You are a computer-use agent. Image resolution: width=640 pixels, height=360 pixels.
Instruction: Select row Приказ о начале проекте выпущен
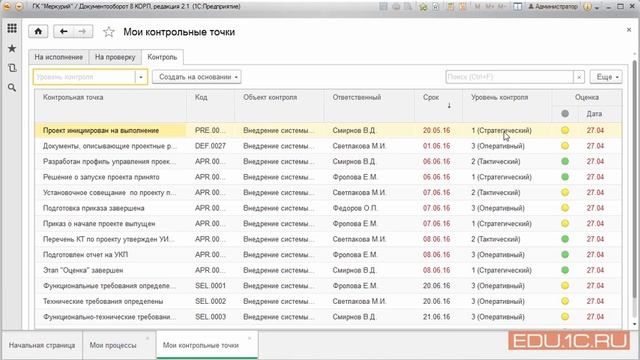tap(329, 224)
